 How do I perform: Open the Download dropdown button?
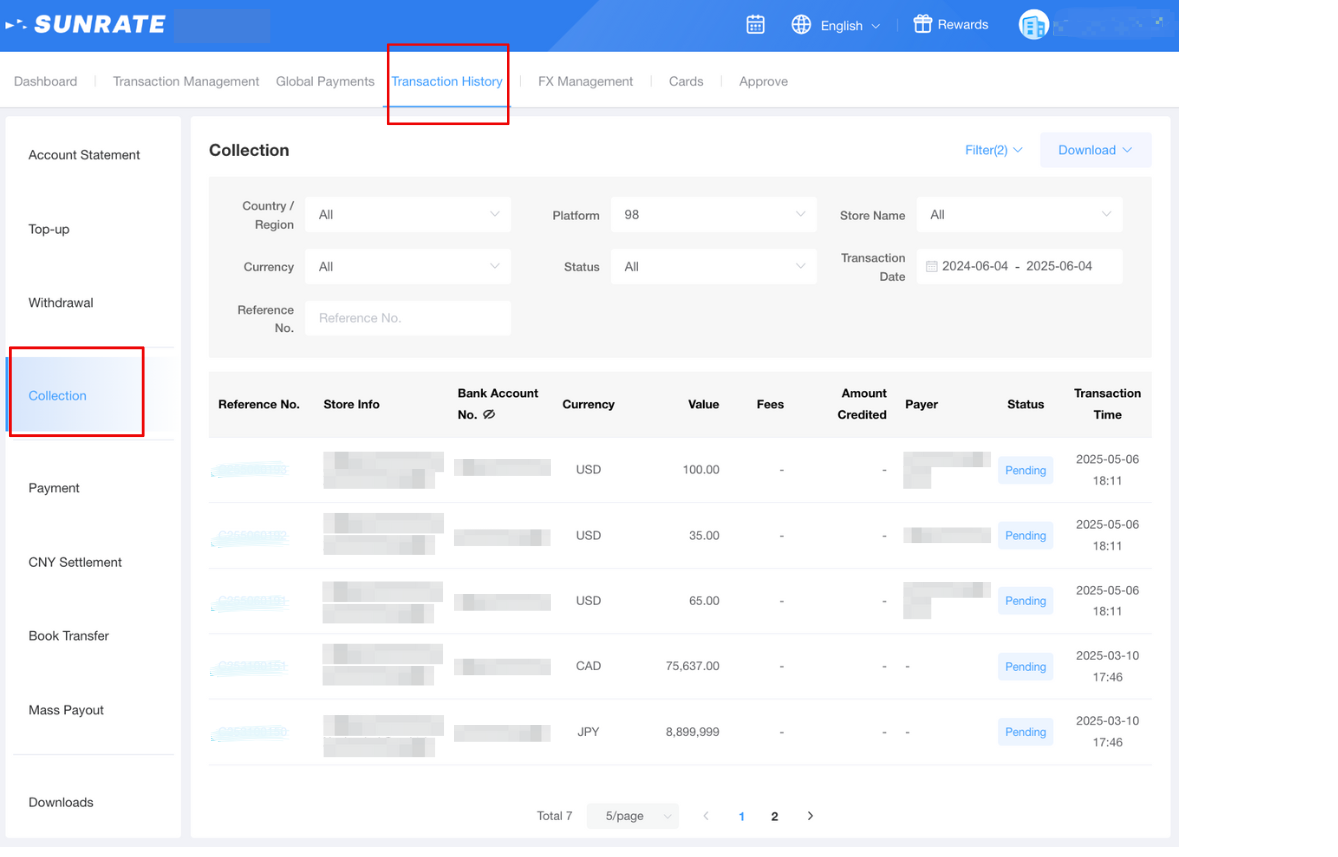[x=1096, y=150]
